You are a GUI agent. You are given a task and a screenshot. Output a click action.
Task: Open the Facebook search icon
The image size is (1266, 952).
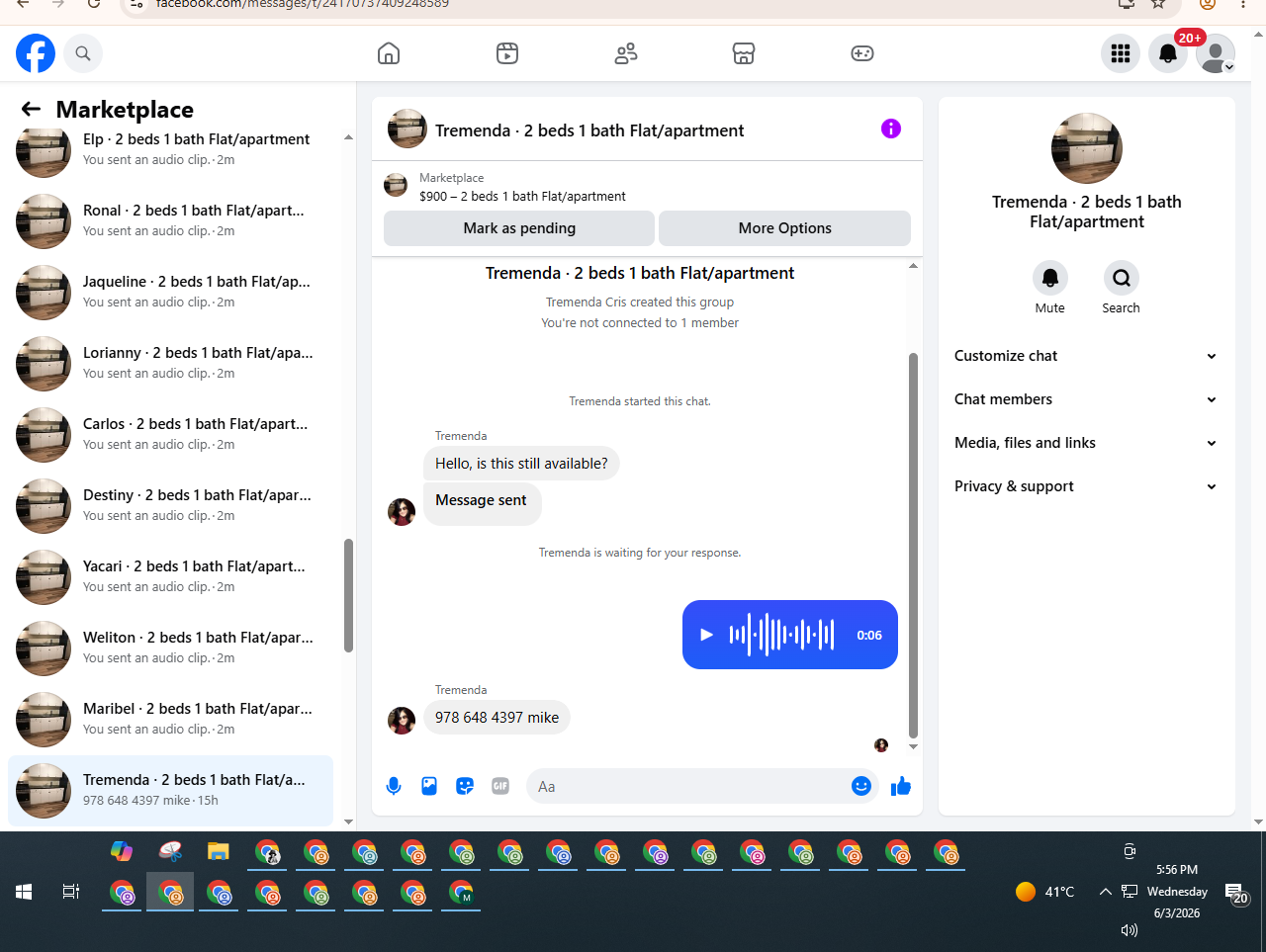coord(83,53)
